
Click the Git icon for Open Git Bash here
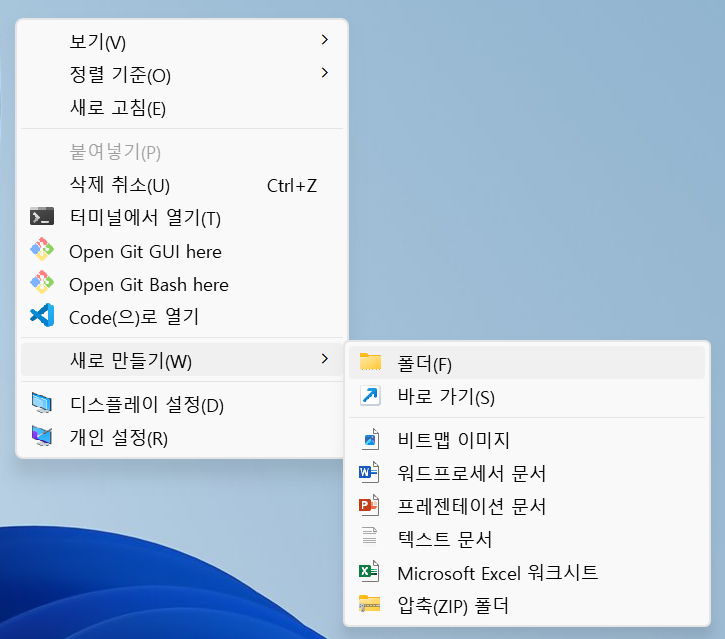(41, 284)
